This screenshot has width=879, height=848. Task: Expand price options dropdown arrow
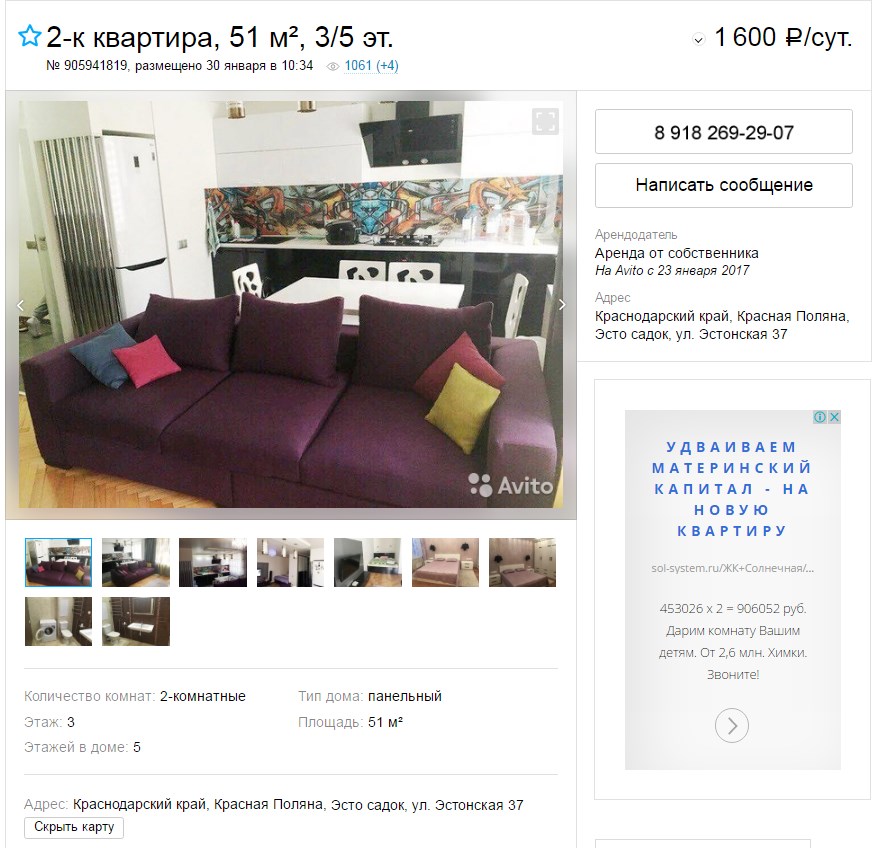(x=698, y=40)
